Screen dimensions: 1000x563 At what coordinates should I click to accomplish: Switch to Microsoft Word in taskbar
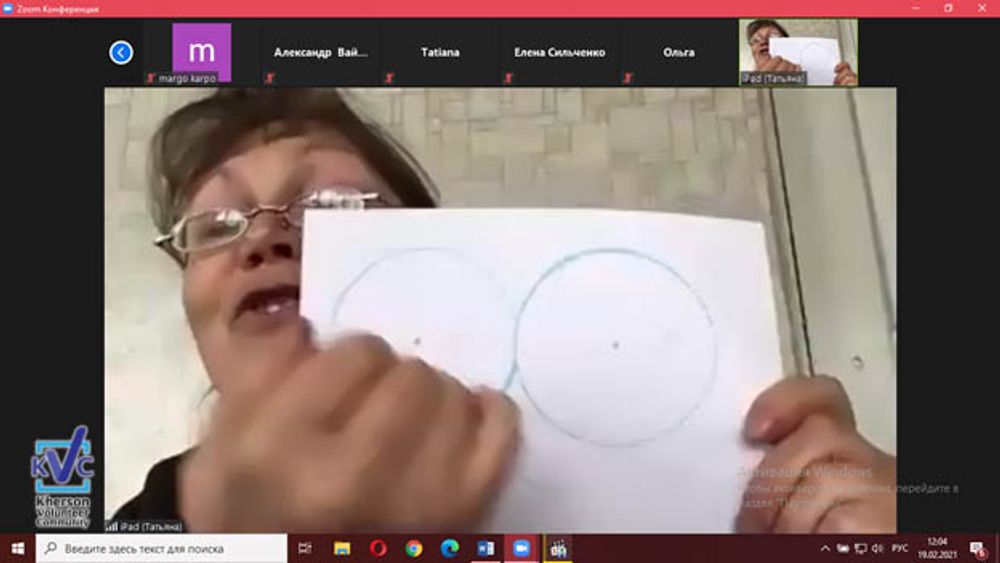click(x=485, y=548)
